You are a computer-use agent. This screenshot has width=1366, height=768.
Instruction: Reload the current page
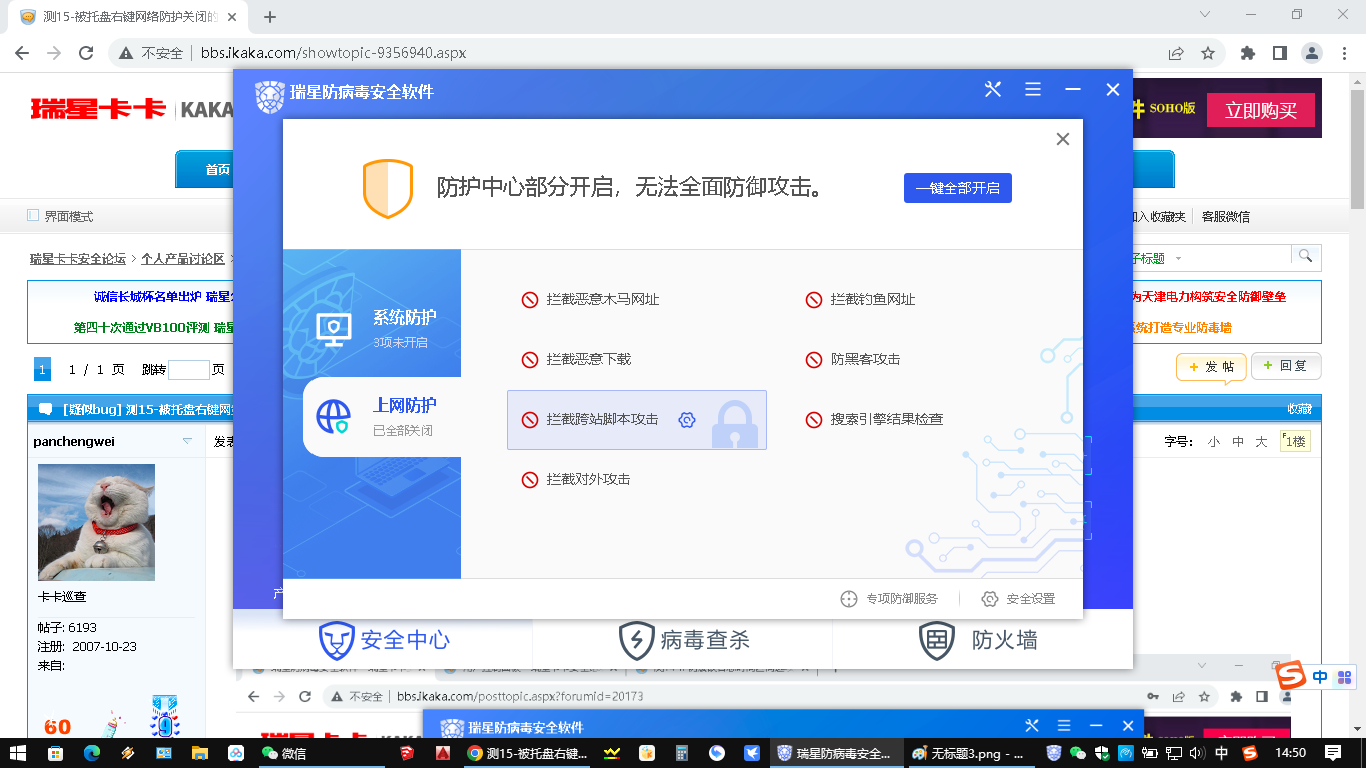pos(87,53)
